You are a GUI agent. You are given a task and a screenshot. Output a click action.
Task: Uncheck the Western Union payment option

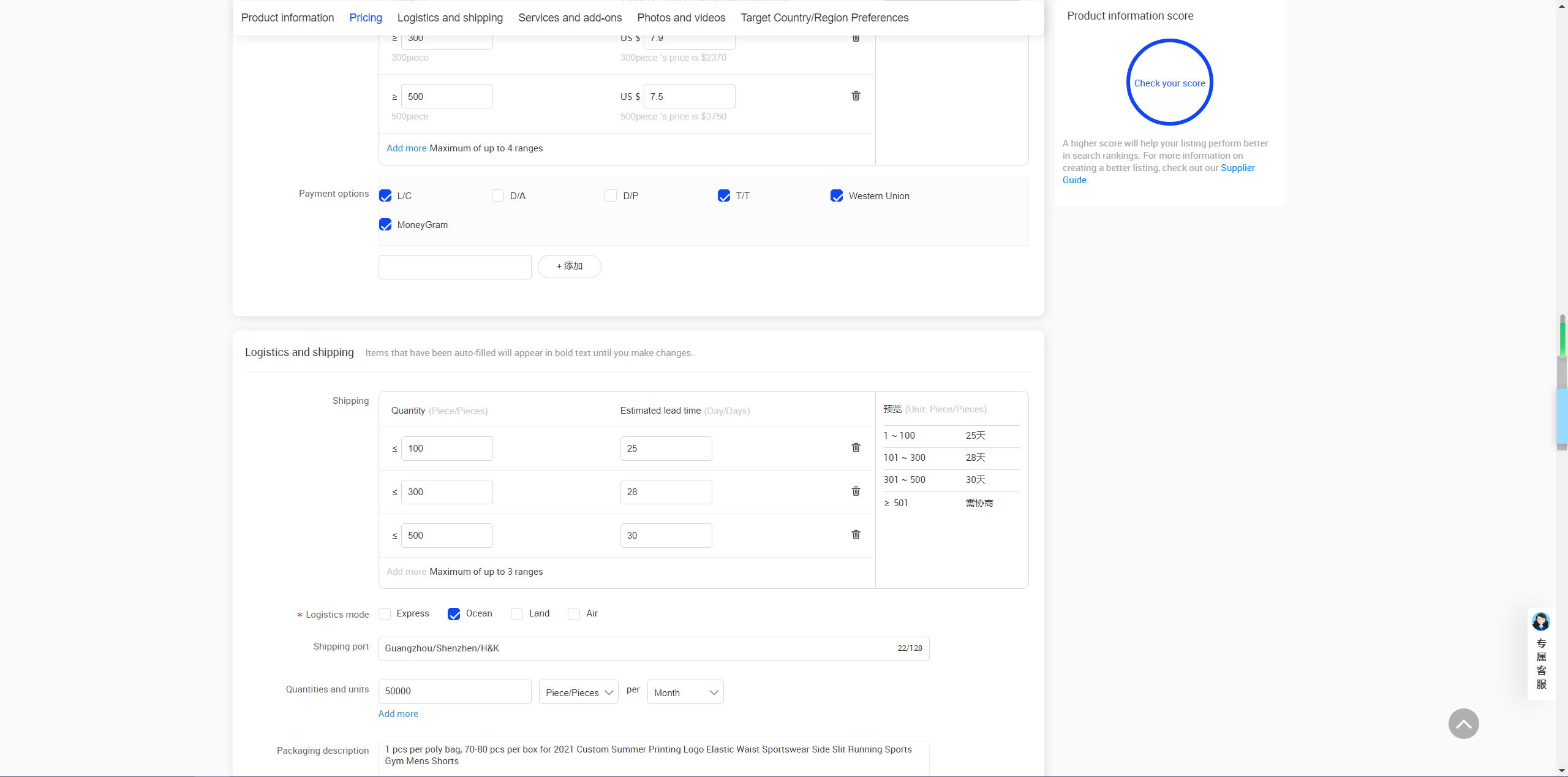tap(837, 195)
